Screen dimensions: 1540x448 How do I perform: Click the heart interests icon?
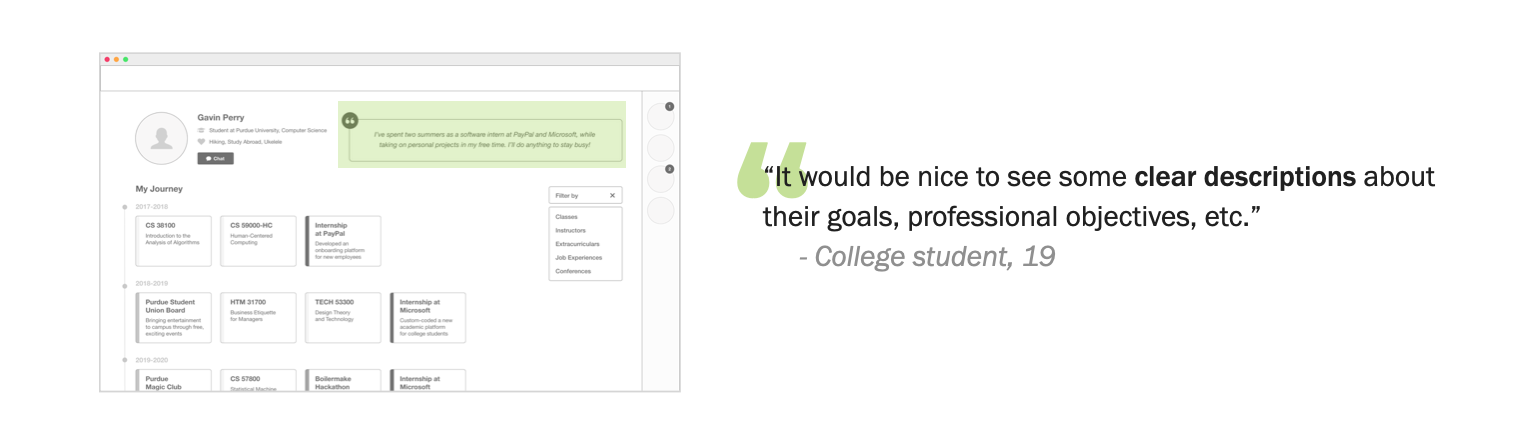point(201,142)
